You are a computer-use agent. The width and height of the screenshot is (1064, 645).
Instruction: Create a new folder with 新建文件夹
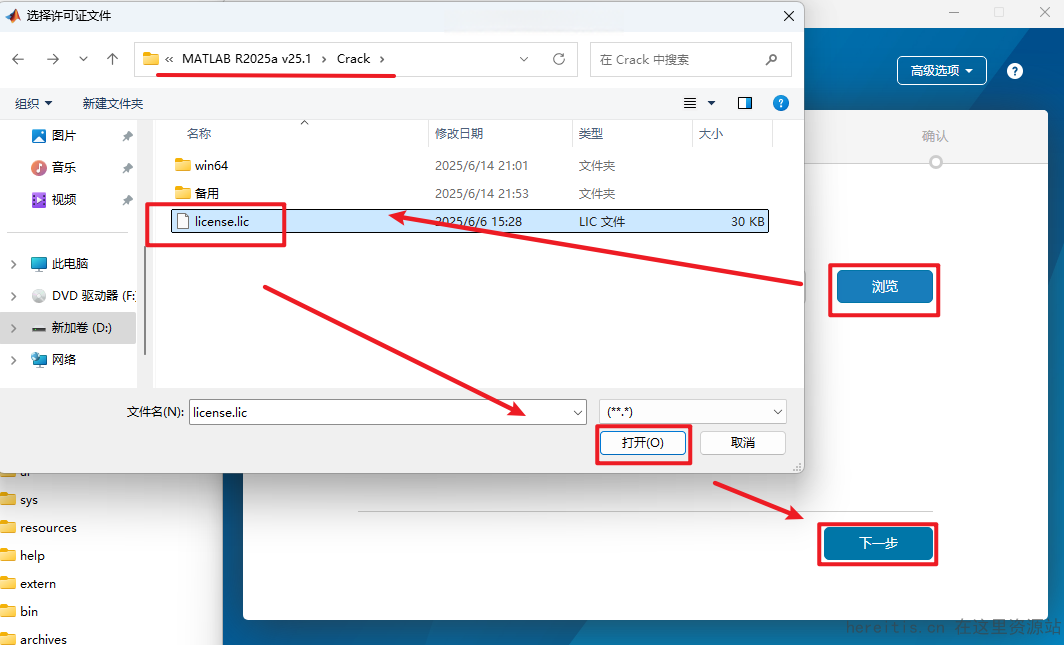(x=113, y=104)
